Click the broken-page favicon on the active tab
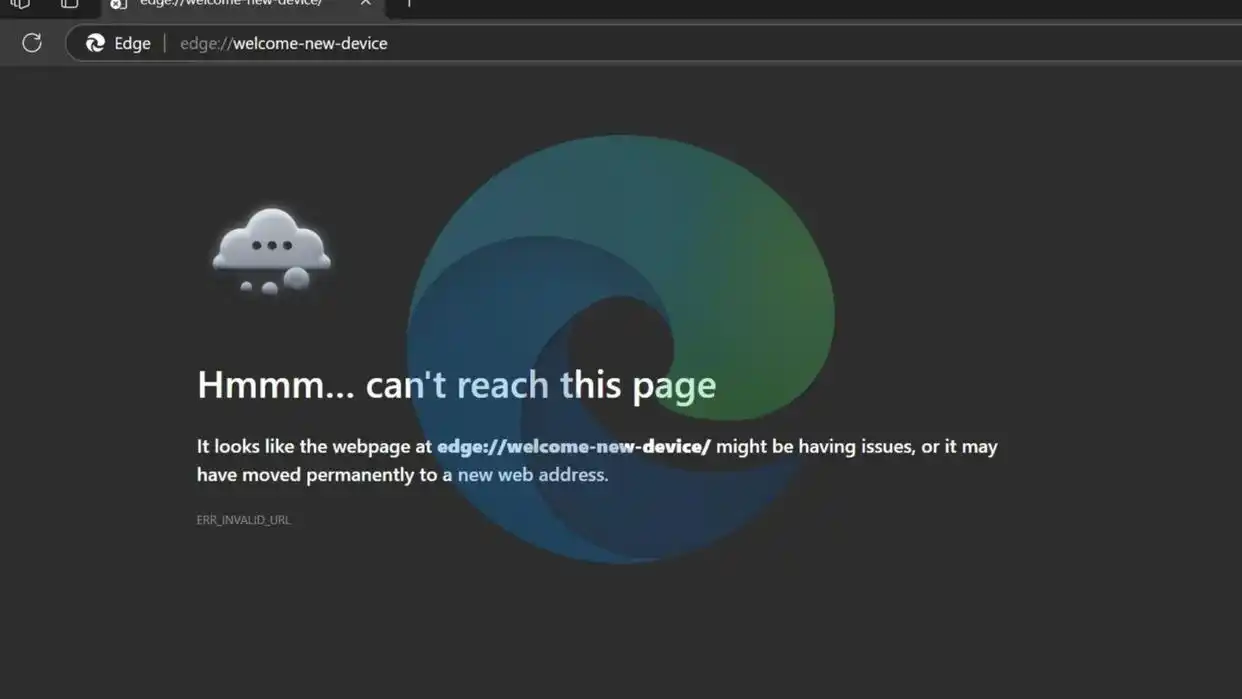Viewport: 1242px width, 699px height. pos(118,4)
